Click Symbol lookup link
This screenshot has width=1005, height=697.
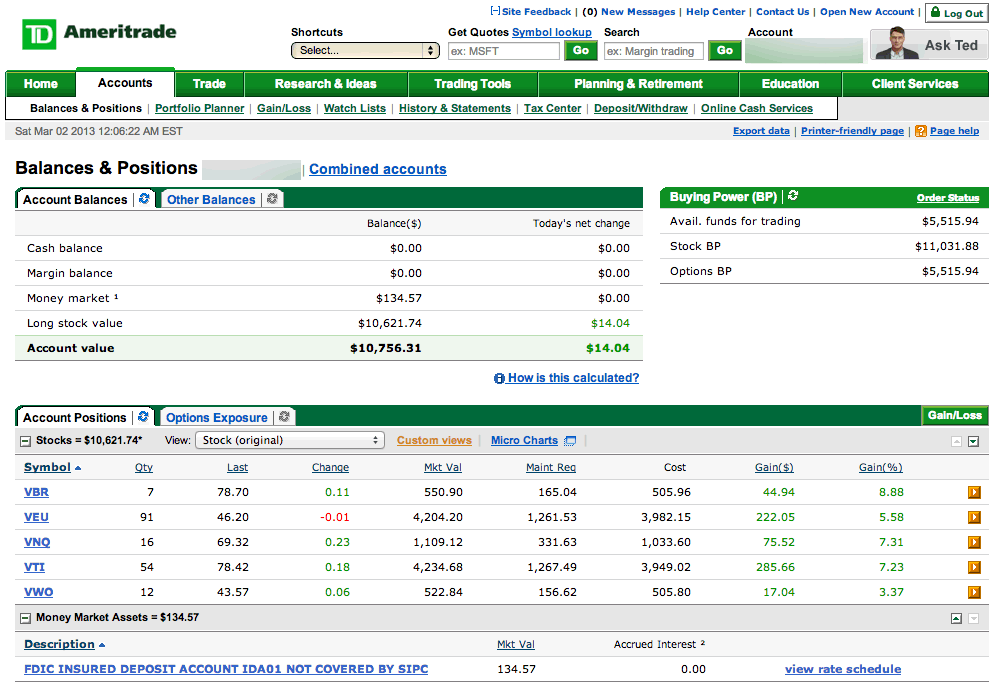551,32
